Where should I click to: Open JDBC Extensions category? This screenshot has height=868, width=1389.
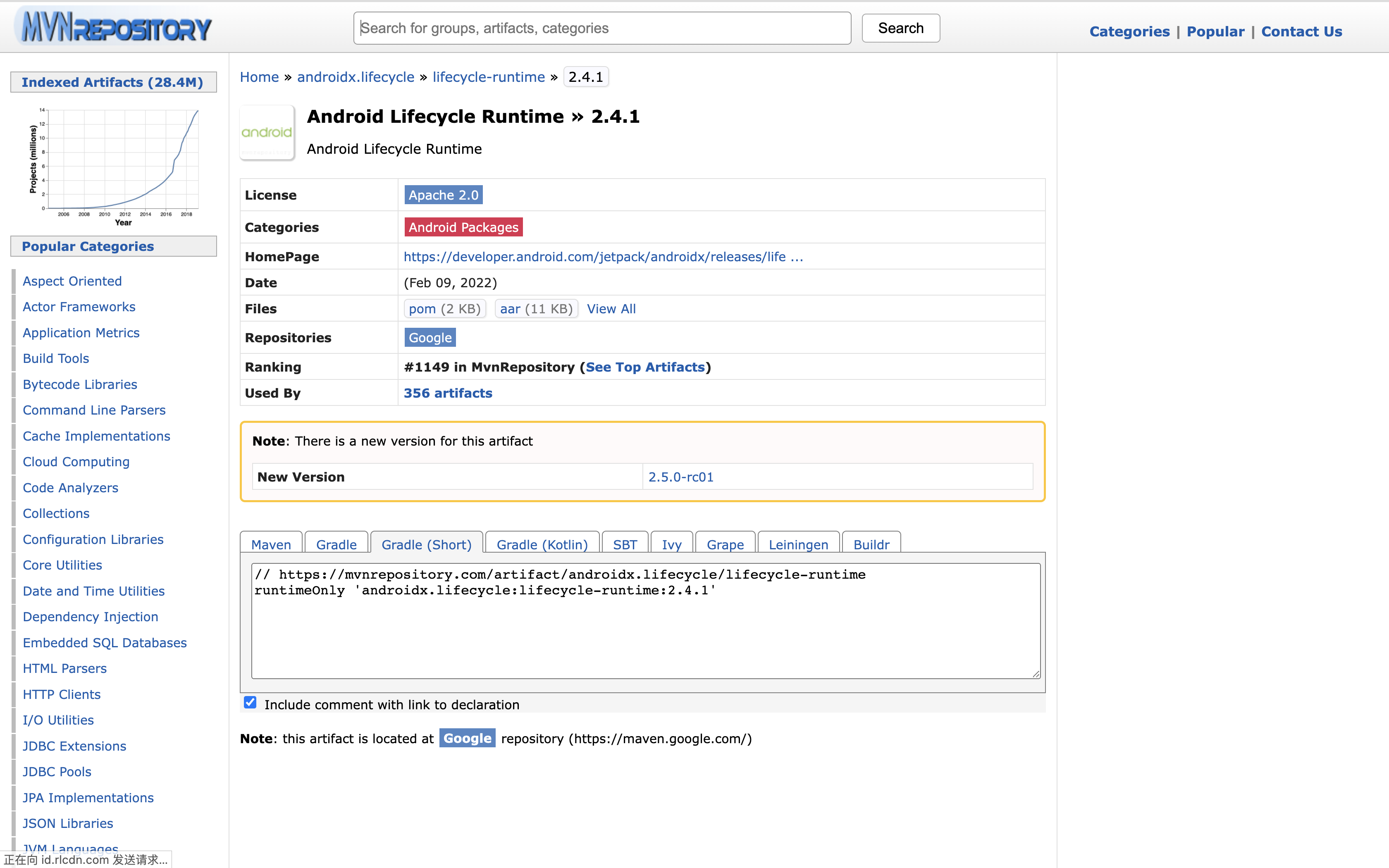coord(74,746)
